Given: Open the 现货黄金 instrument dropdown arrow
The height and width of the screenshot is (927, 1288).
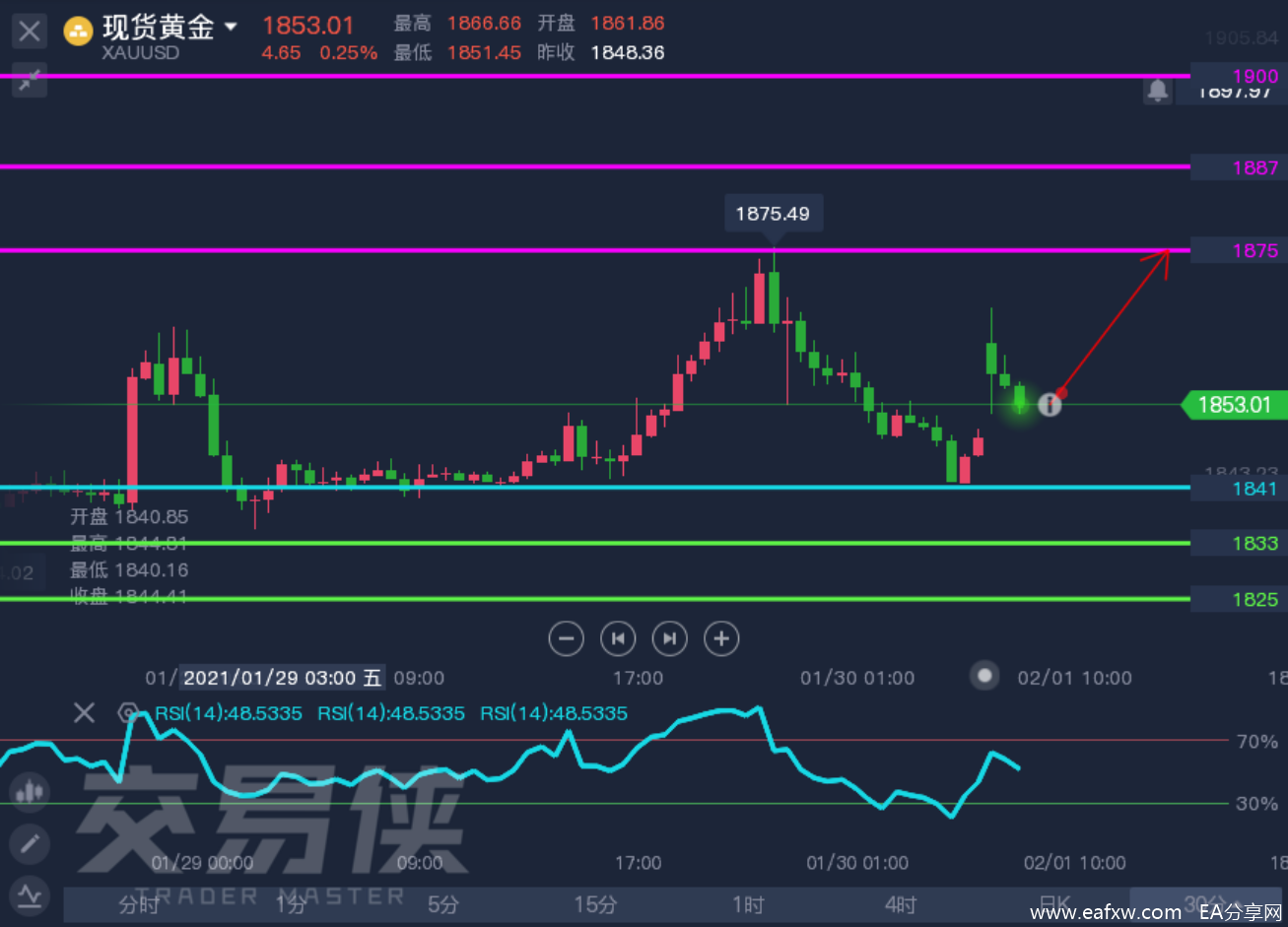Looking at the screenshot, I should (231, 27).
